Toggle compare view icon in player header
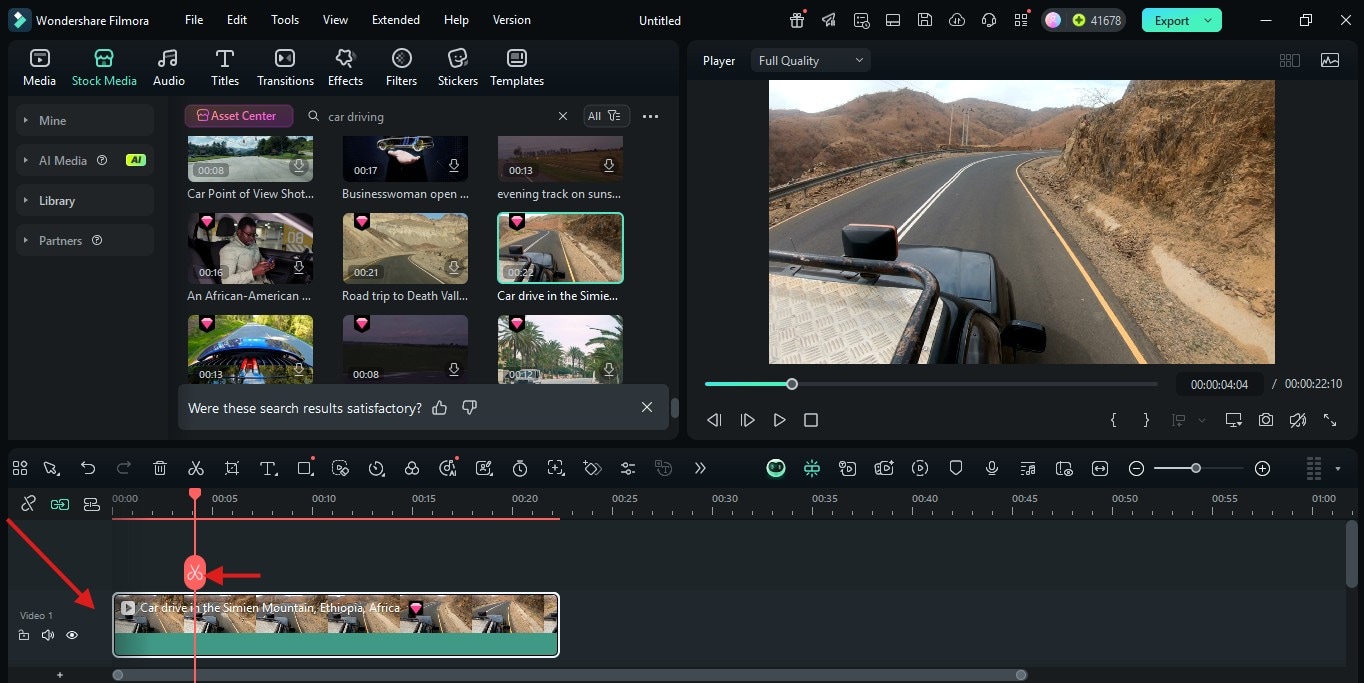Viewport: 1364px width, 683px height. point(1290,60)
